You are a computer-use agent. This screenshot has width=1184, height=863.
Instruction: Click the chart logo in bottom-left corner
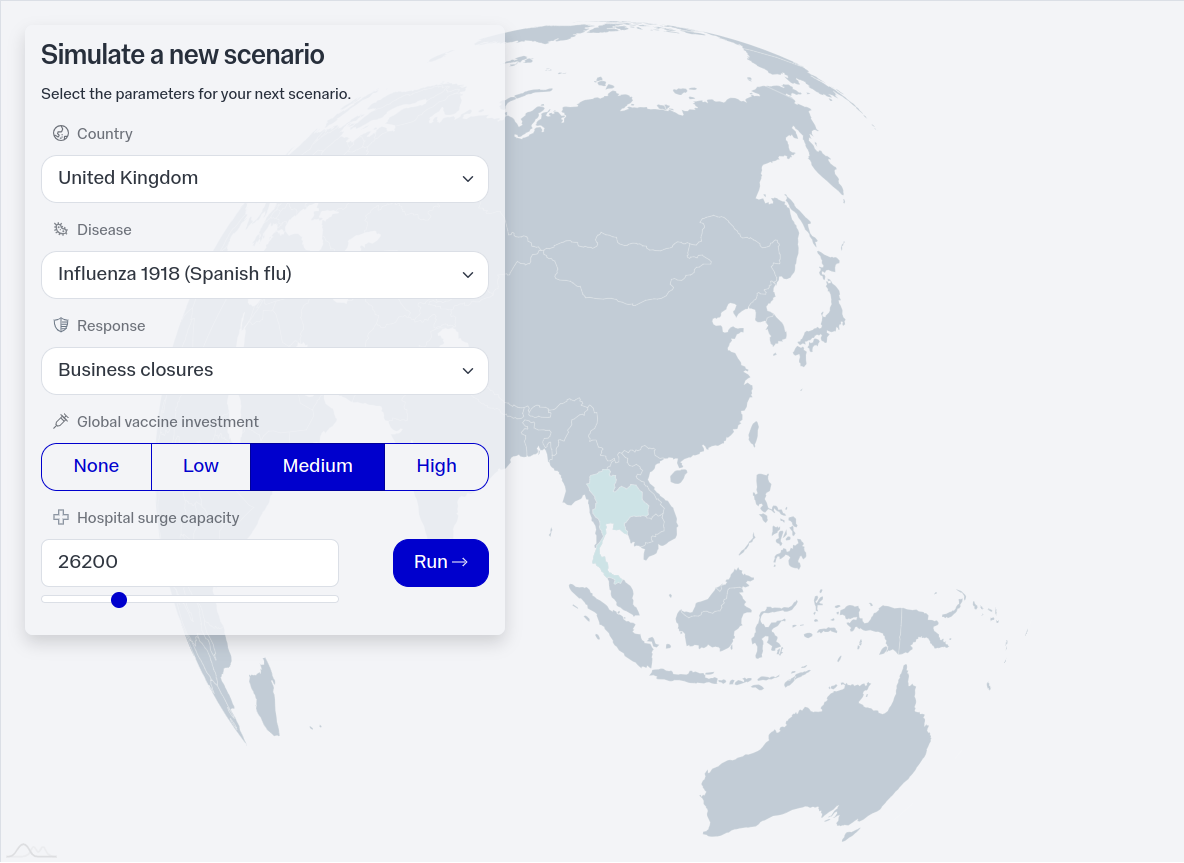[x=30, y=851]
